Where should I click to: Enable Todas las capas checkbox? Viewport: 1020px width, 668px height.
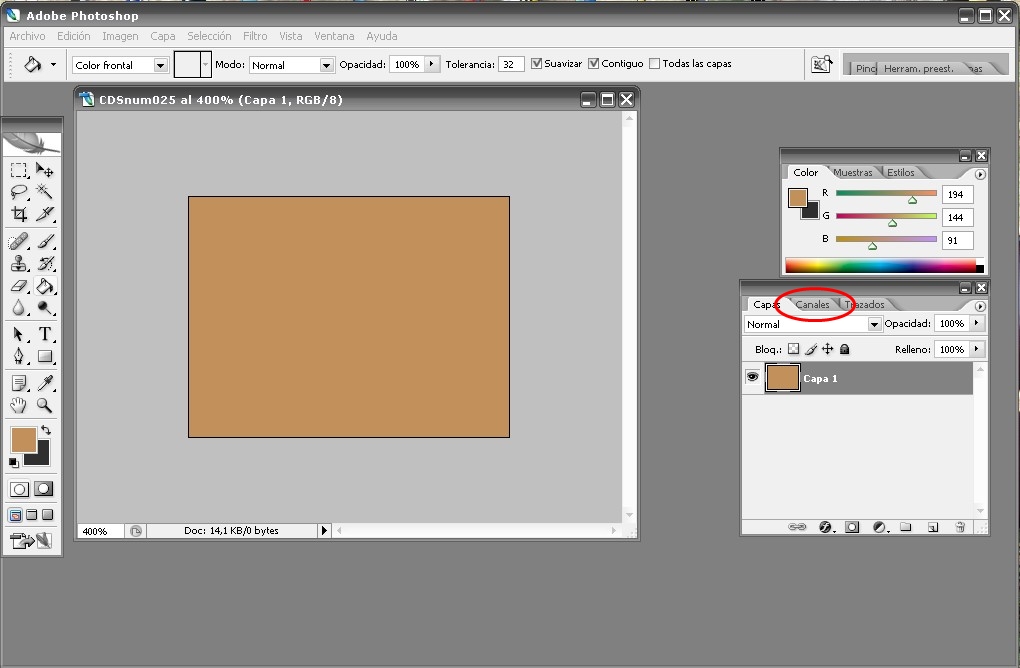(655, 63)
